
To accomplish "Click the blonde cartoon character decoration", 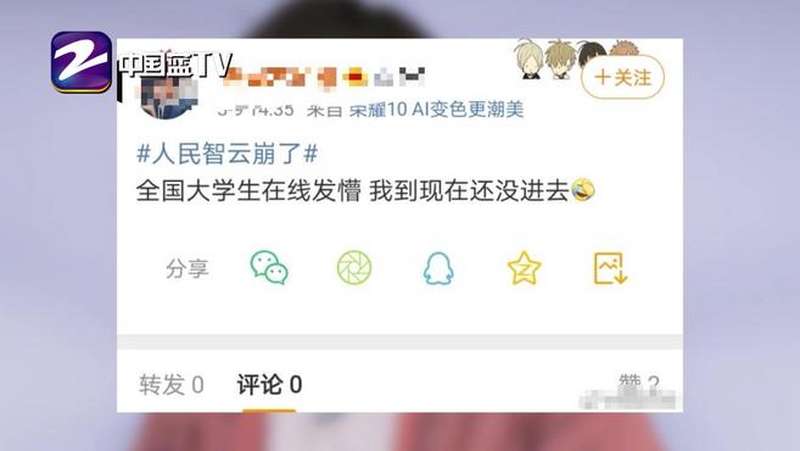I will coord(529,59).
